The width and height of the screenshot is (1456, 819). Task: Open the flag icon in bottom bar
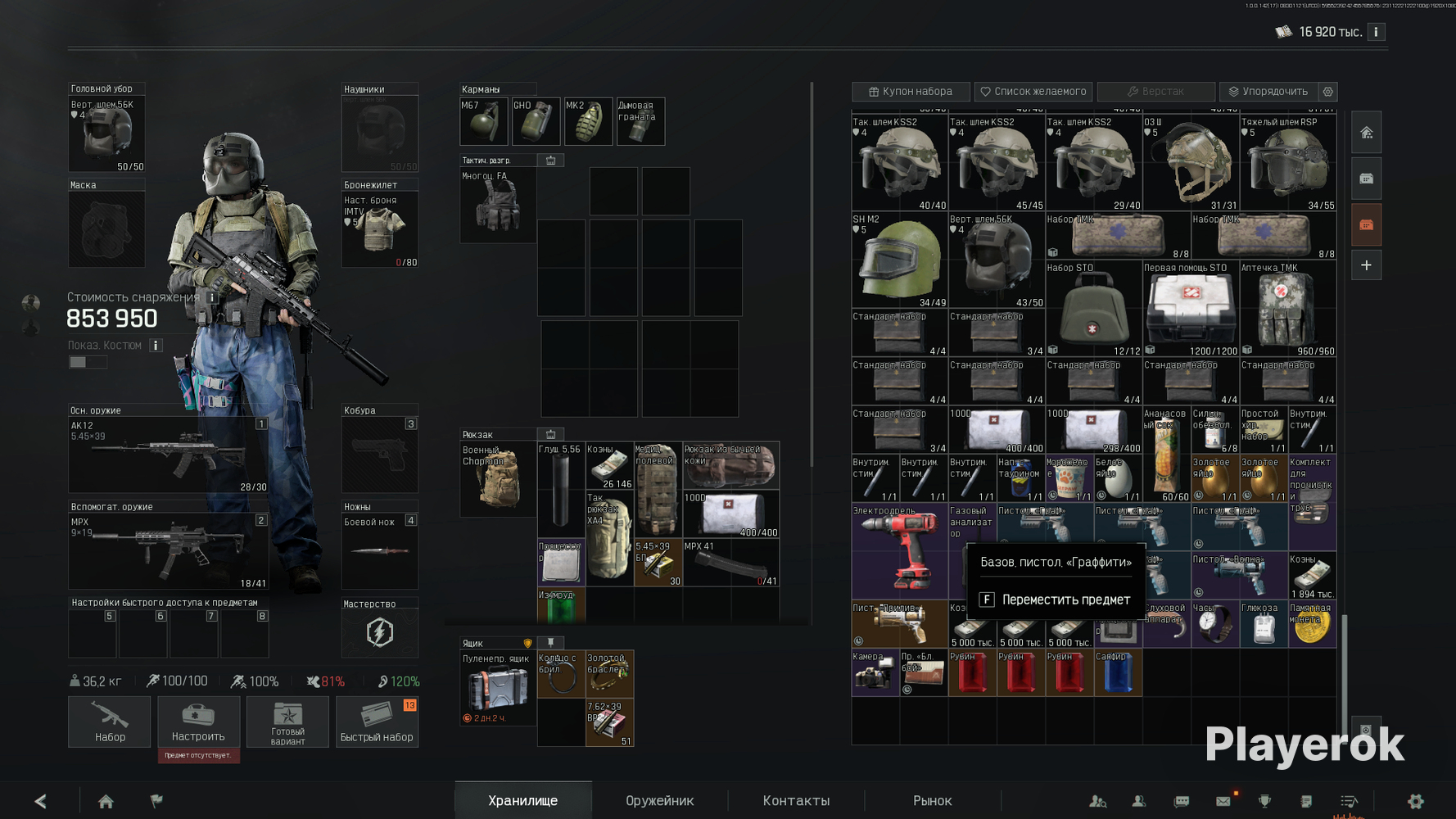[x=156, y=801]
